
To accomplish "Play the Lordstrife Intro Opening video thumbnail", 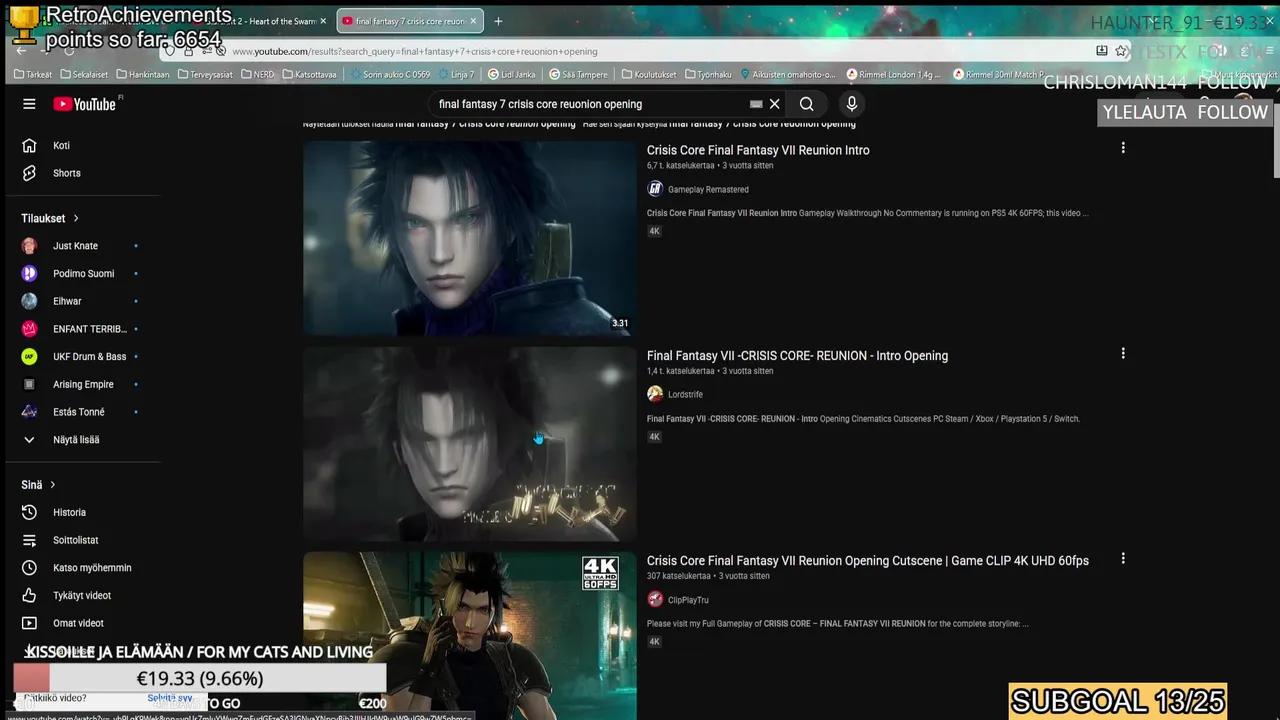I will pos(469,444).
